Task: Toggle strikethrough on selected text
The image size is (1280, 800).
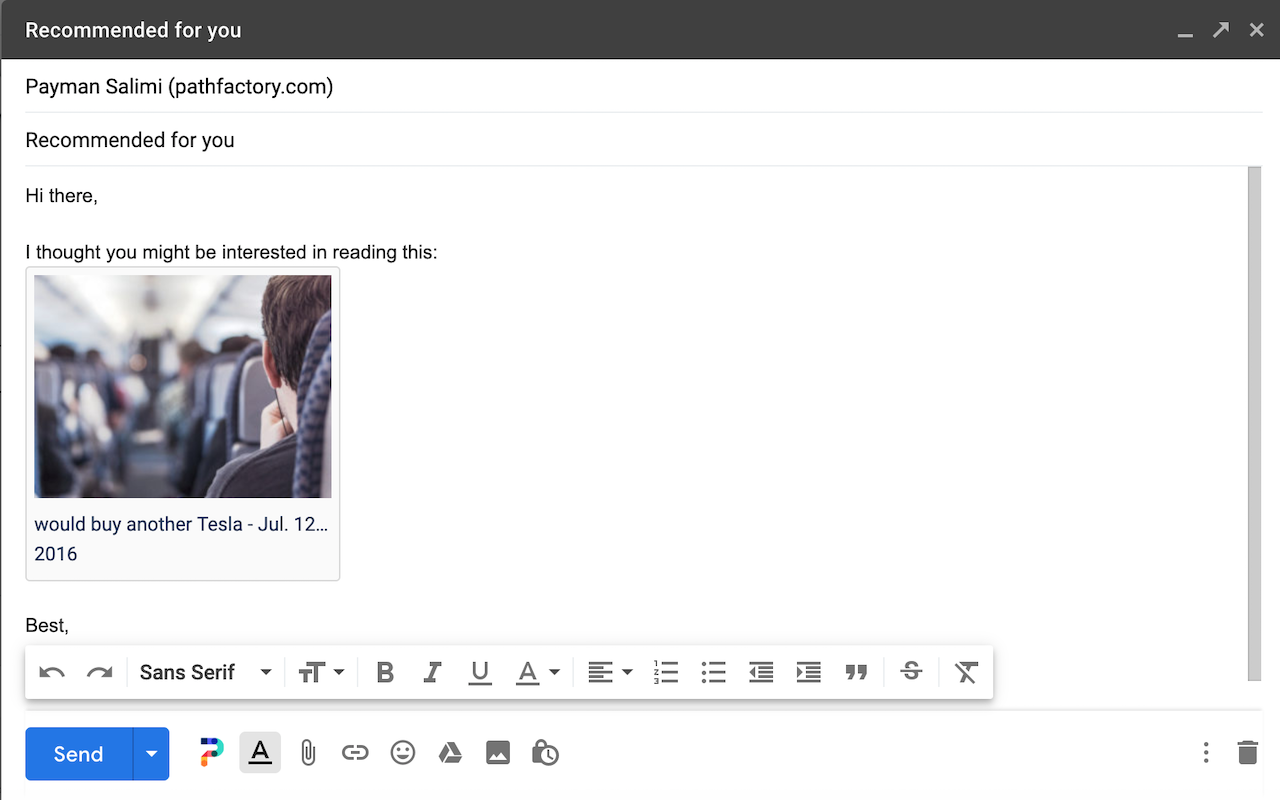Action: coord(911,672)
